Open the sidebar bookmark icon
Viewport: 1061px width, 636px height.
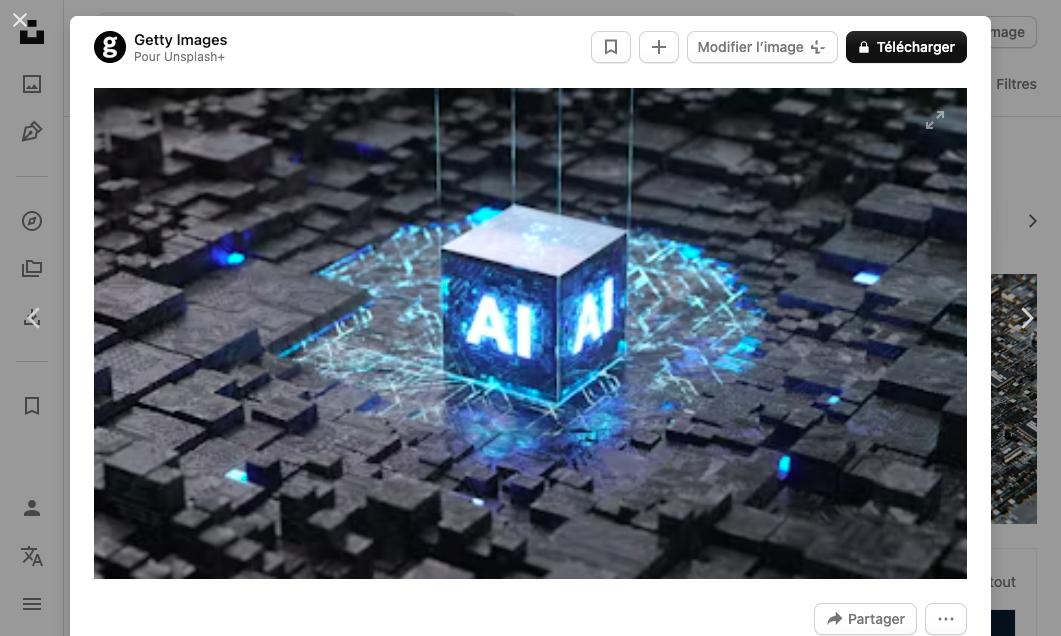[x=32, y=405]
